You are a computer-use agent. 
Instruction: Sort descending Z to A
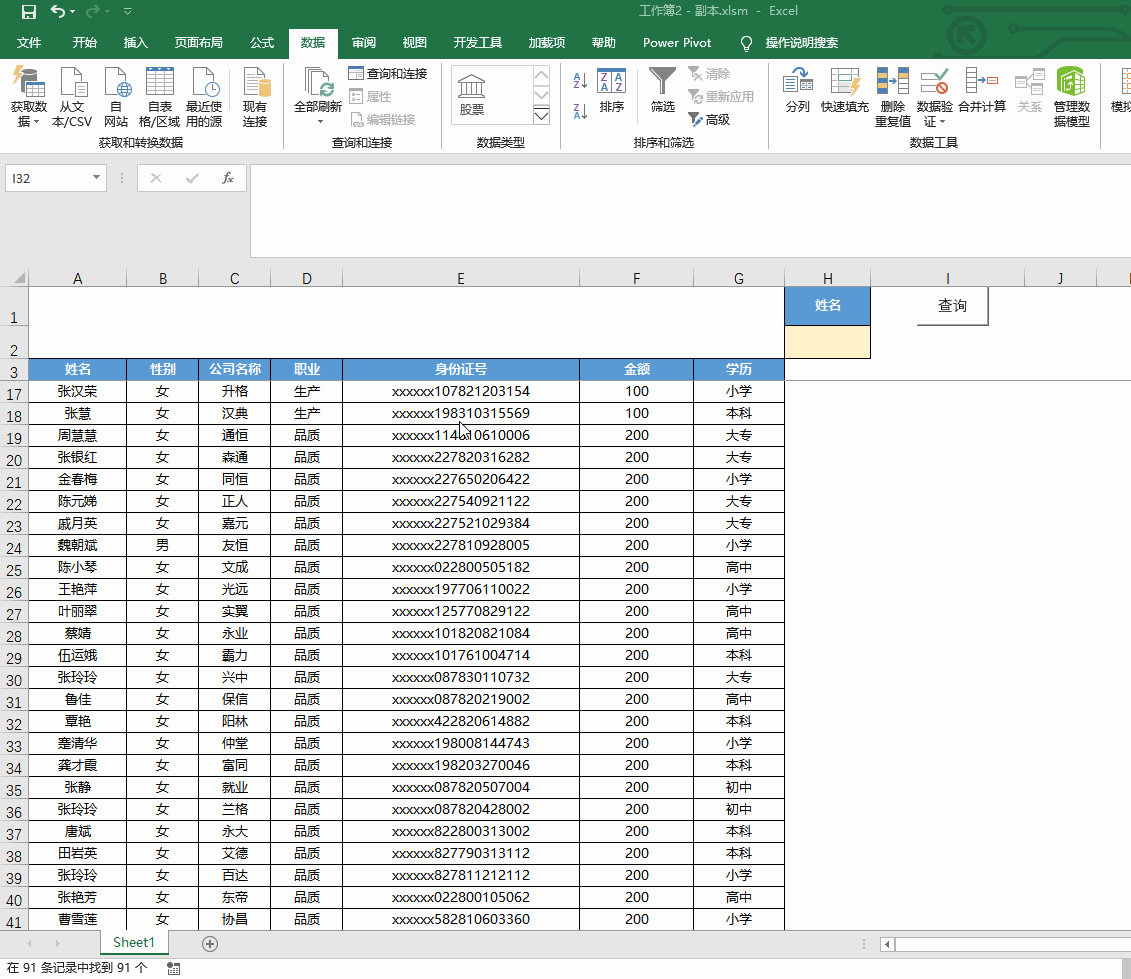(580, 111)
